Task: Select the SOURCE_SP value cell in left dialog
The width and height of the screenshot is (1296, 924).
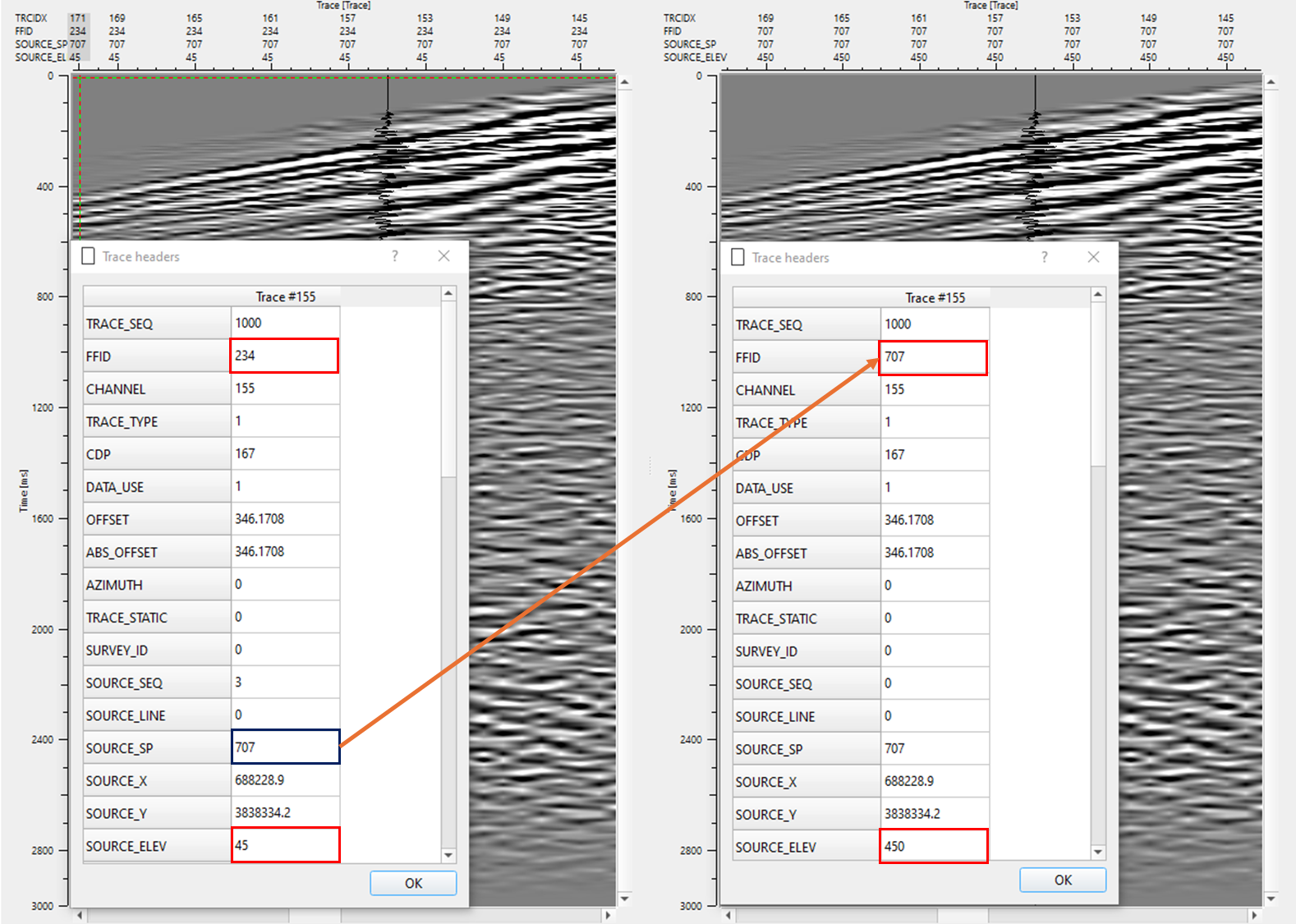Action: point(285,747)
